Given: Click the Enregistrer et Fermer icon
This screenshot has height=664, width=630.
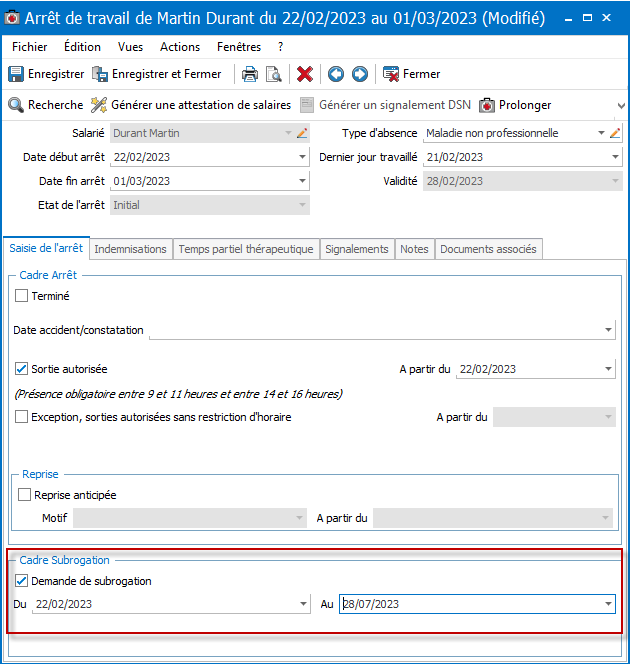Looking at the screenshot, I should (x=100, y=74).
